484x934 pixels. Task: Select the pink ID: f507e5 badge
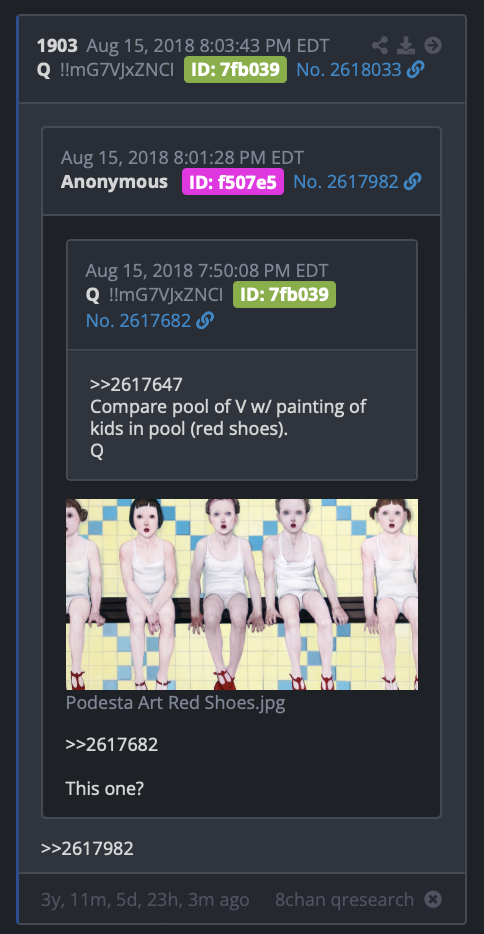click(x=233, y=182)
